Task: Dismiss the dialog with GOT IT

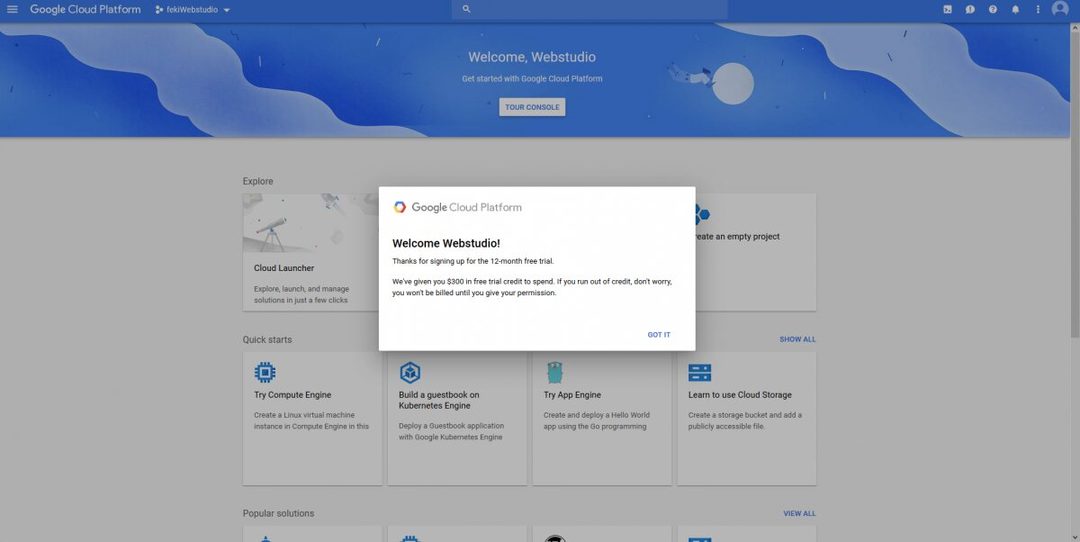Action: 658,335
